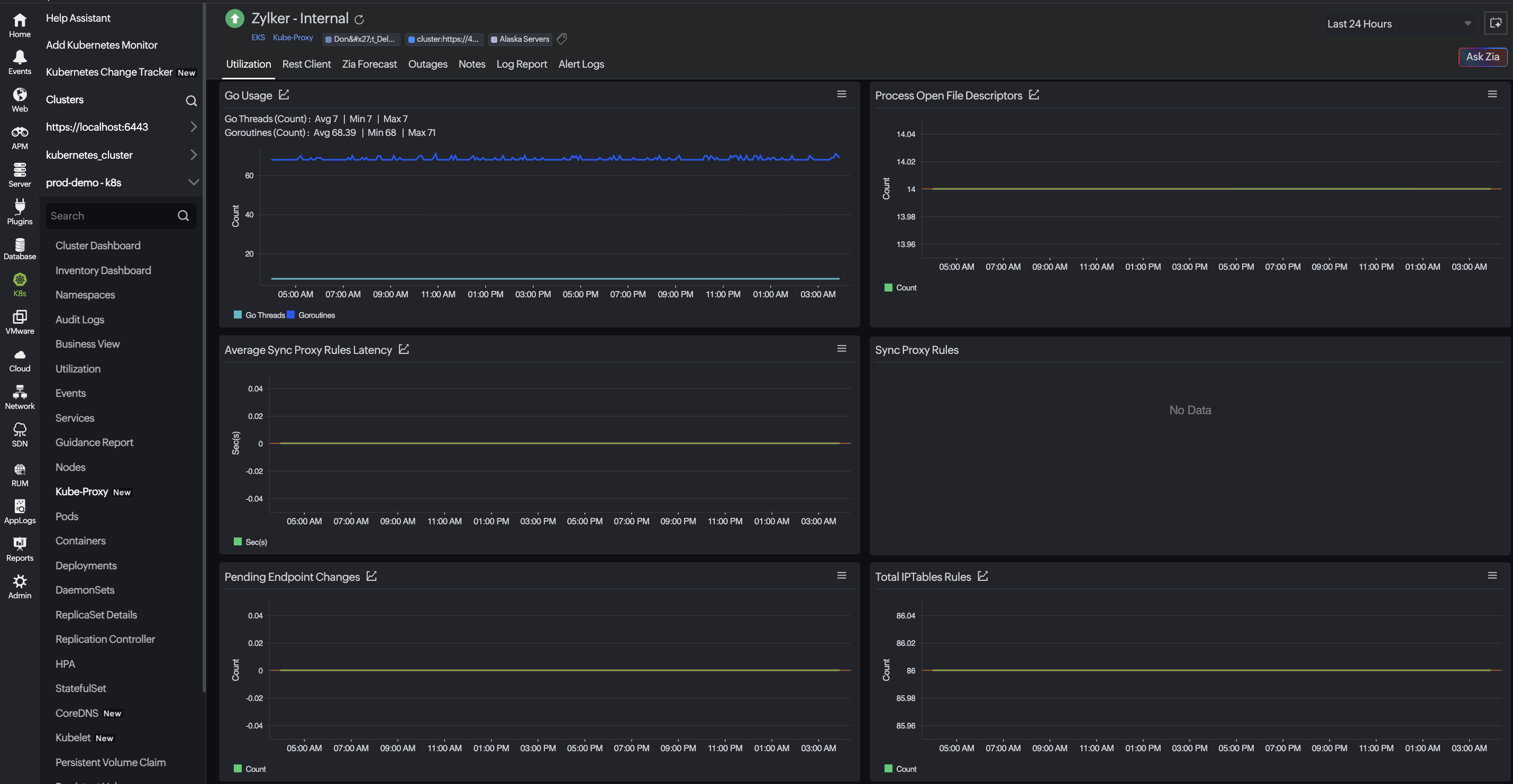Open the Go Usage chart hamburger menu
This screenshot has height=784, width=1513.
coord(841,94)
